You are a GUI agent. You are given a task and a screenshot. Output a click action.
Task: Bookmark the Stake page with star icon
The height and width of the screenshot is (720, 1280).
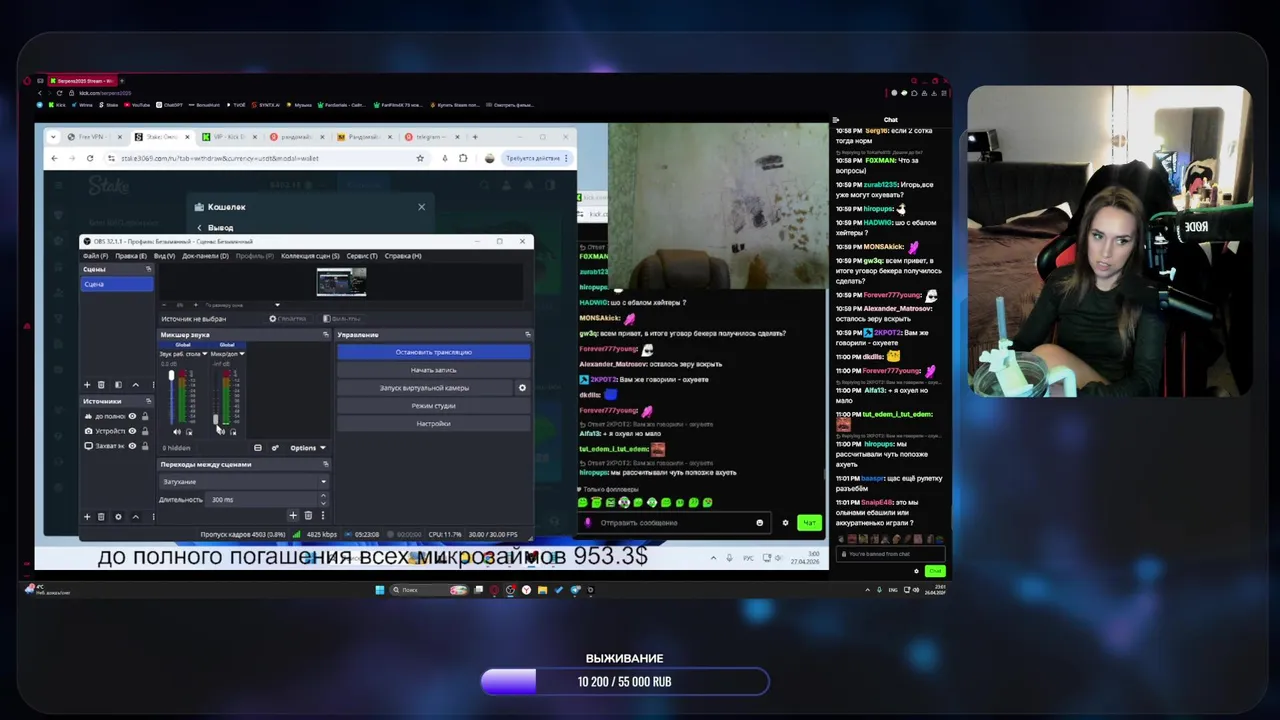click(x=420, y=158)
